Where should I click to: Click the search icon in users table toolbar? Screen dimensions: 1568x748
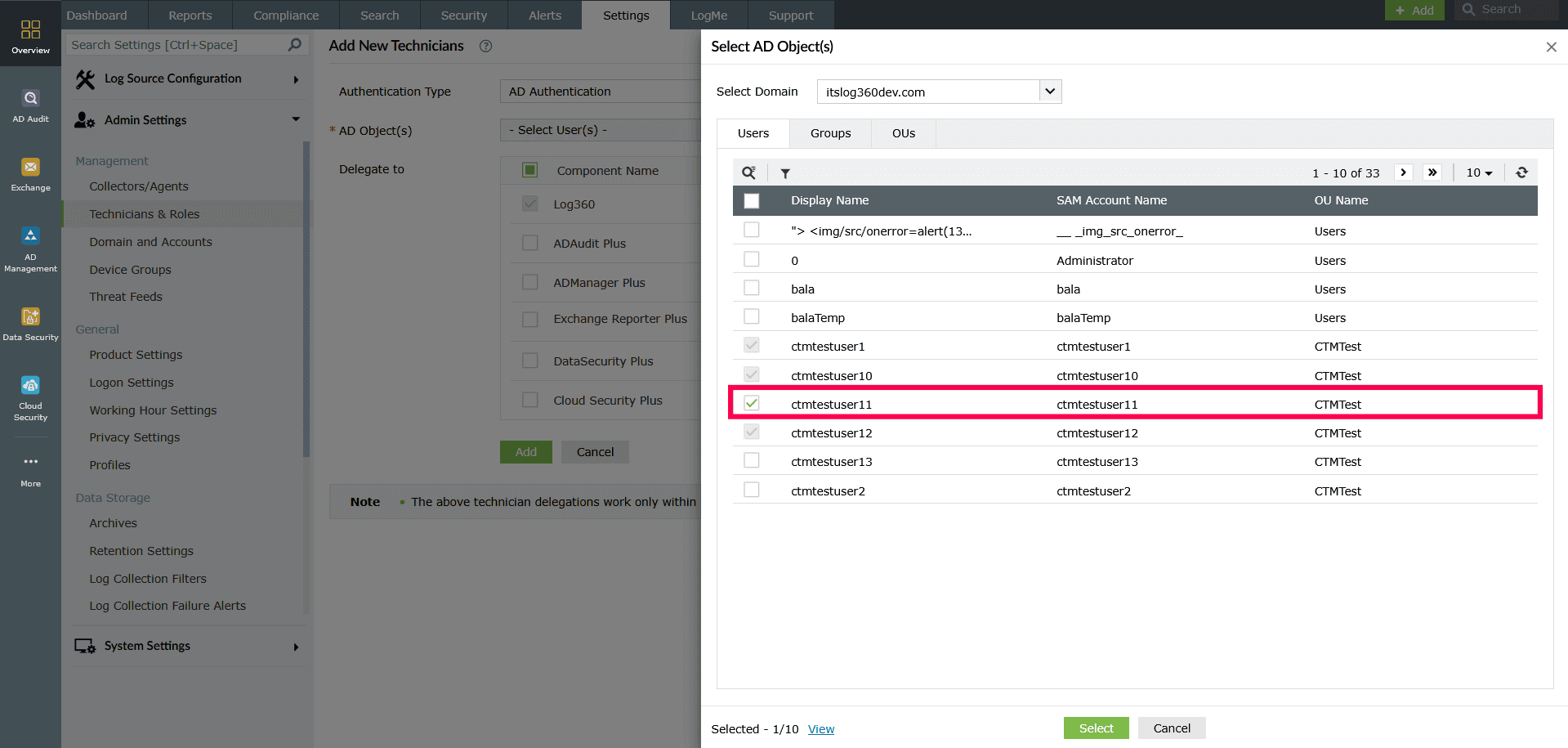point(748,172)
